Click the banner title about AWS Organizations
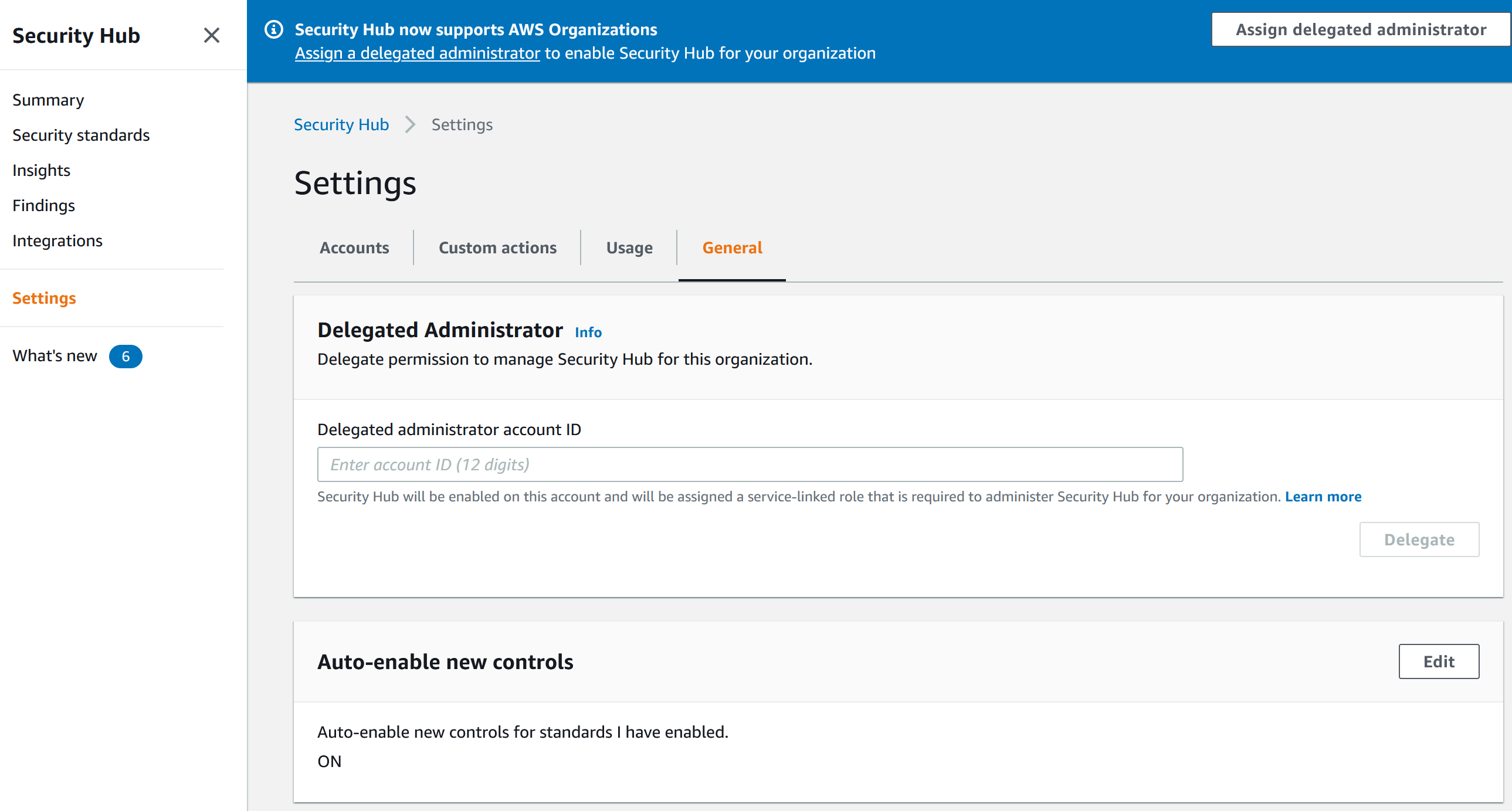Image resolution: width=1512 pixels, height=811 pixels. pos(476,29)
